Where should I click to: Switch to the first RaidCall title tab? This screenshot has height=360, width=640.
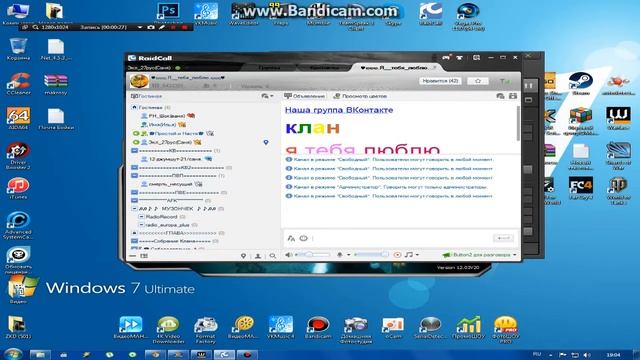click(x=269, y=67)
